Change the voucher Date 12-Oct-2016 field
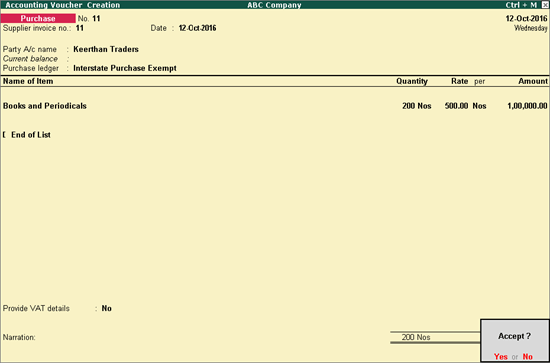 [197, 28]
